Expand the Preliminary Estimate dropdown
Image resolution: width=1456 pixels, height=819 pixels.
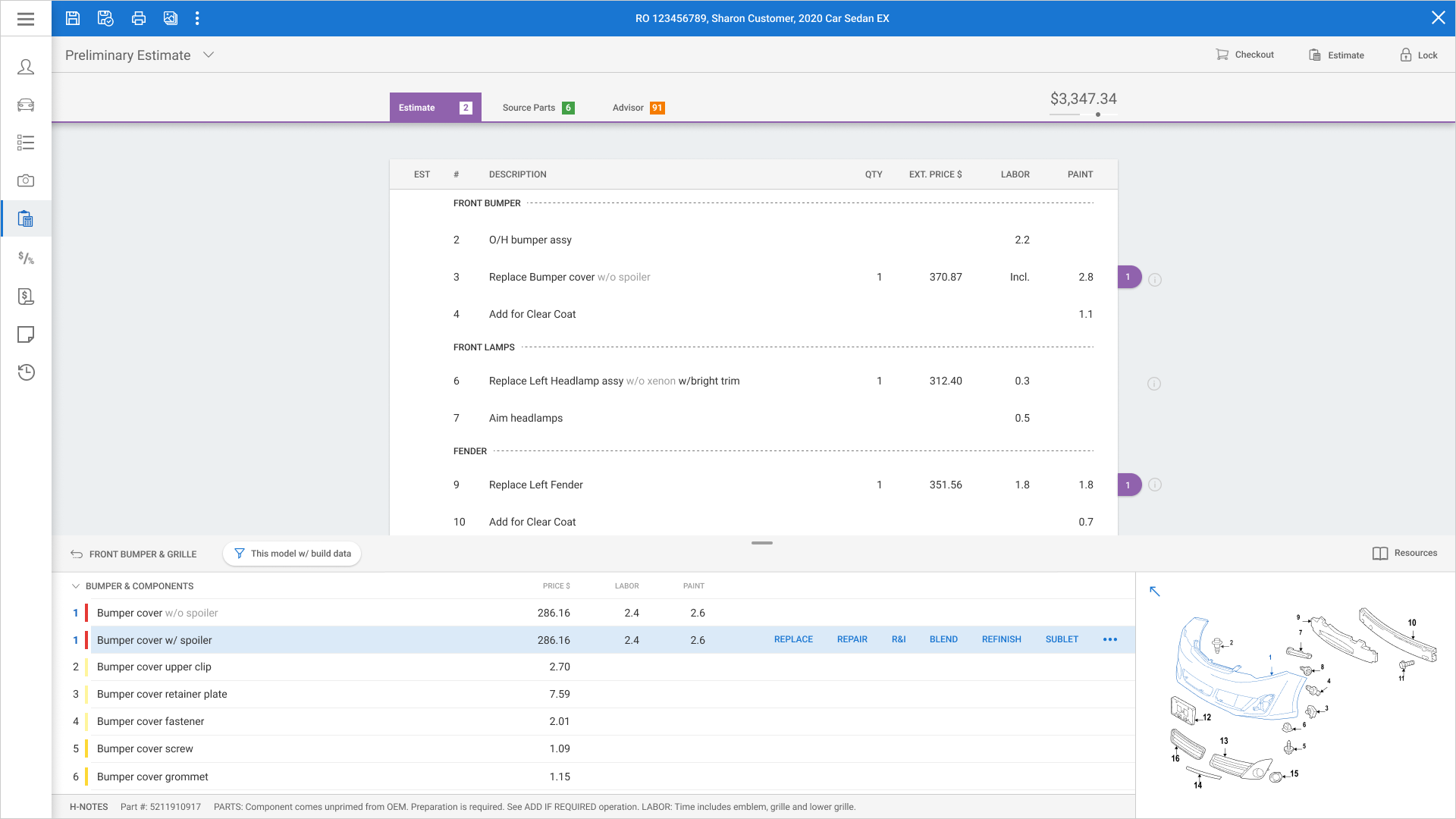(209, 55)
